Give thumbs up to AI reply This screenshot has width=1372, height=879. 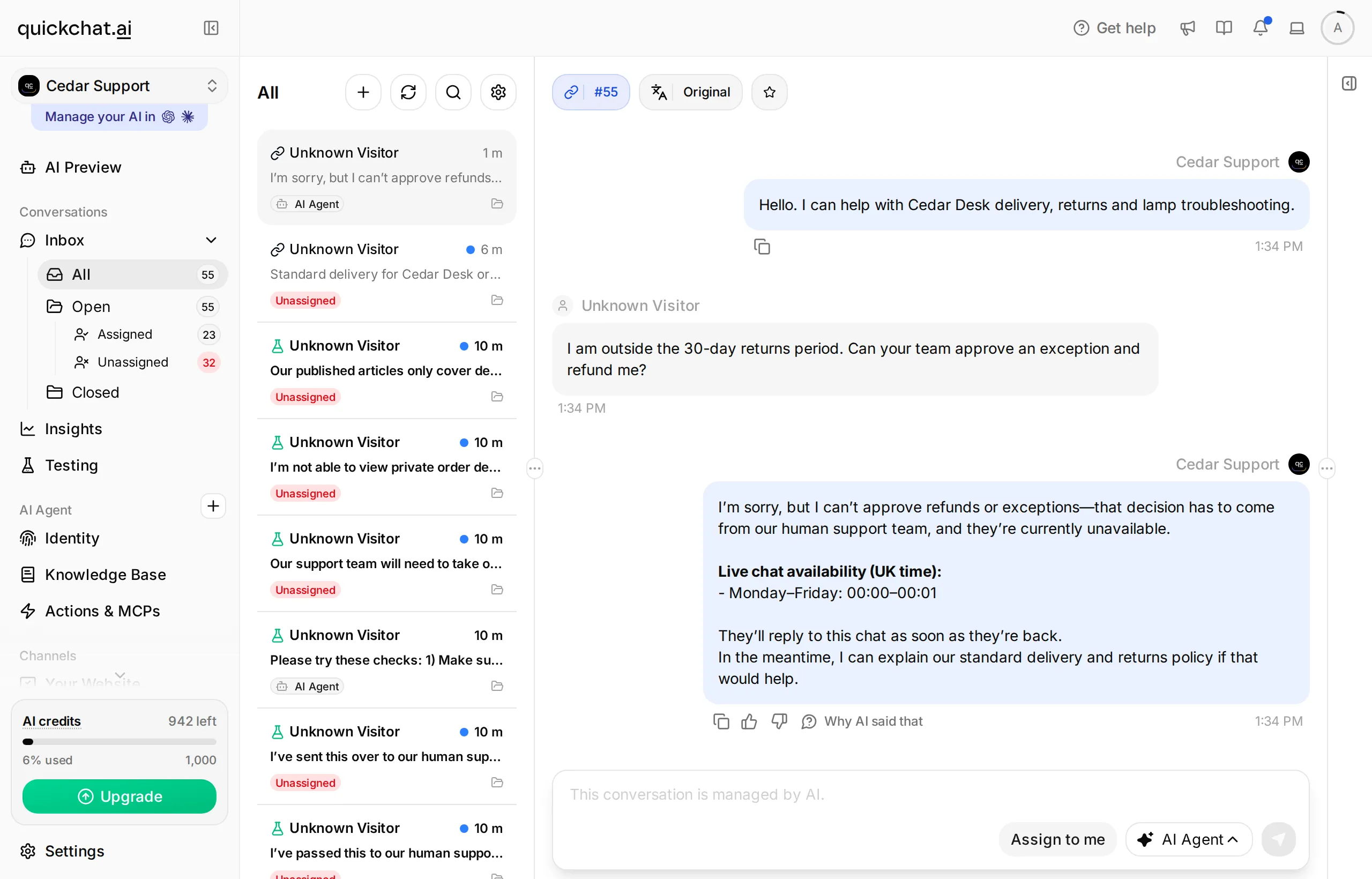tap(749, 721)
